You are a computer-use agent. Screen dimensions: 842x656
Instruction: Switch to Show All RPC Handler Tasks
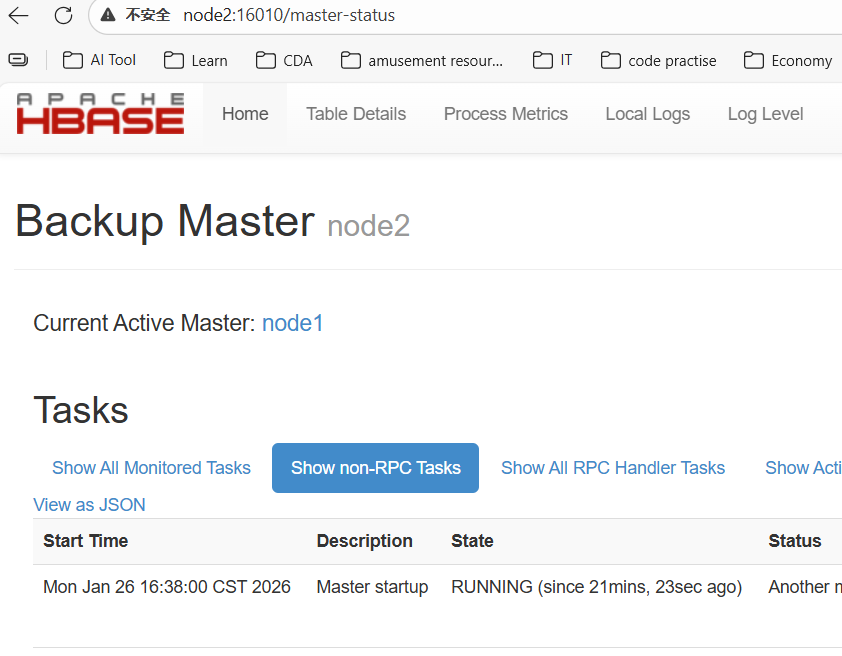pos(613,468)
